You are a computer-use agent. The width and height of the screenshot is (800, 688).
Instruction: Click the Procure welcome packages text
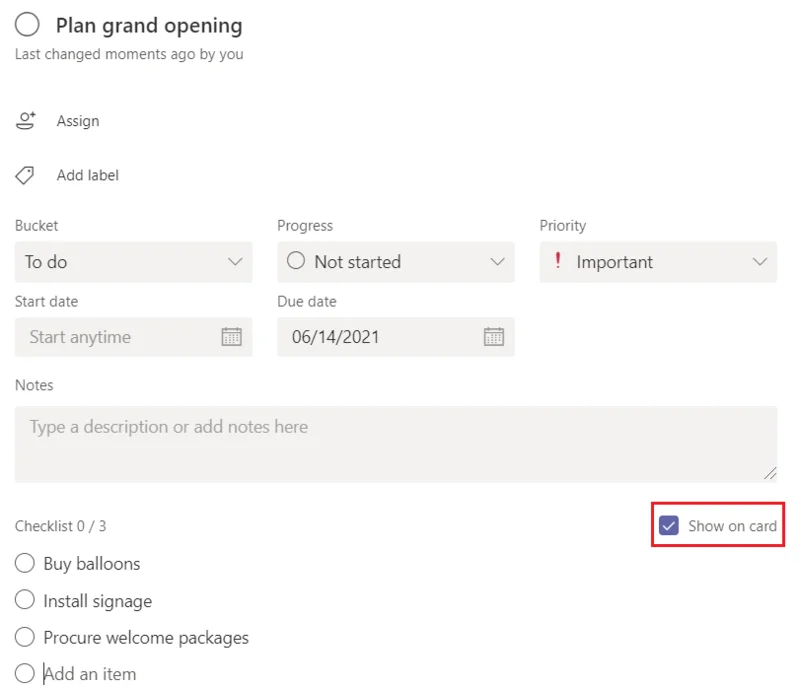click(146, 638)
